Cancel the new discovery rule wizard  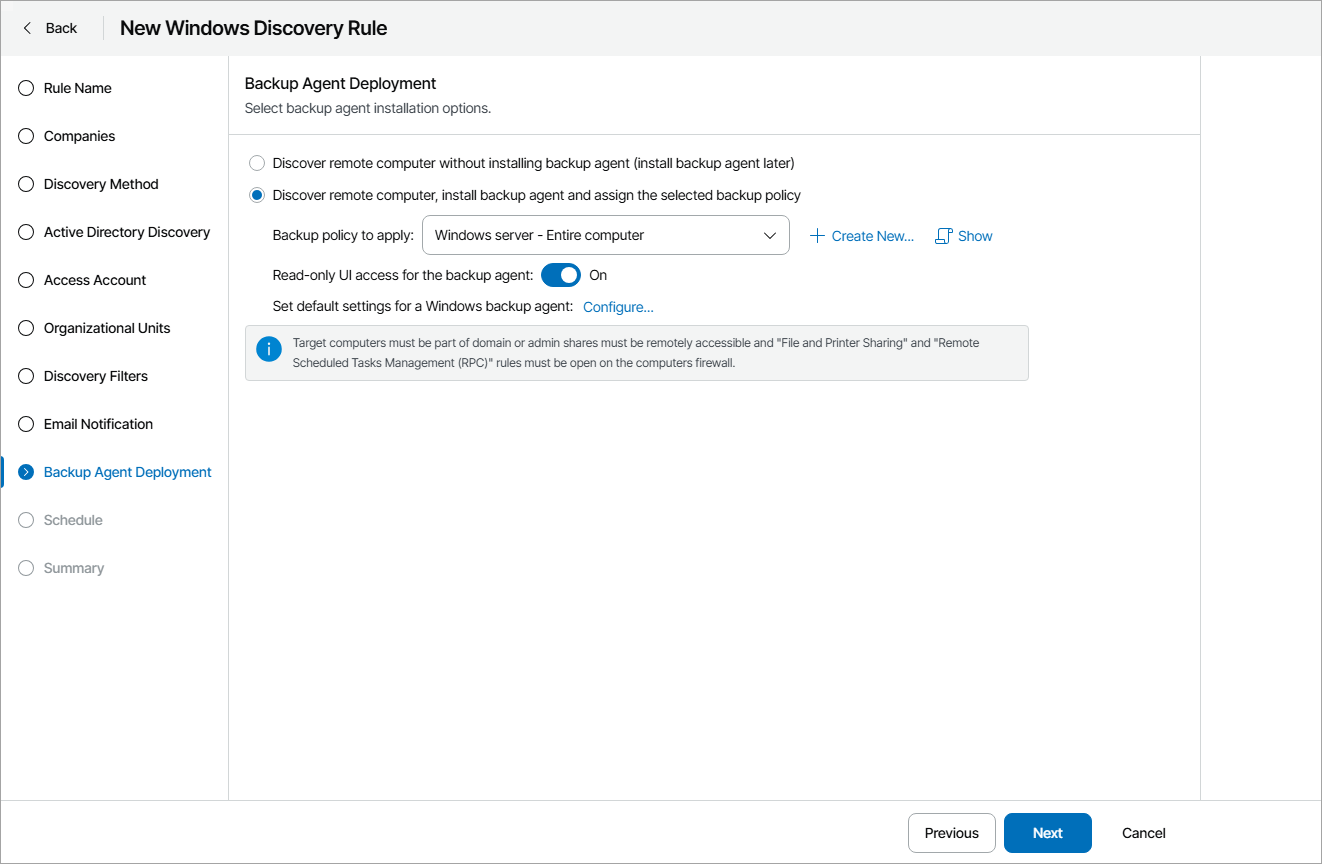click(1143, 833)
